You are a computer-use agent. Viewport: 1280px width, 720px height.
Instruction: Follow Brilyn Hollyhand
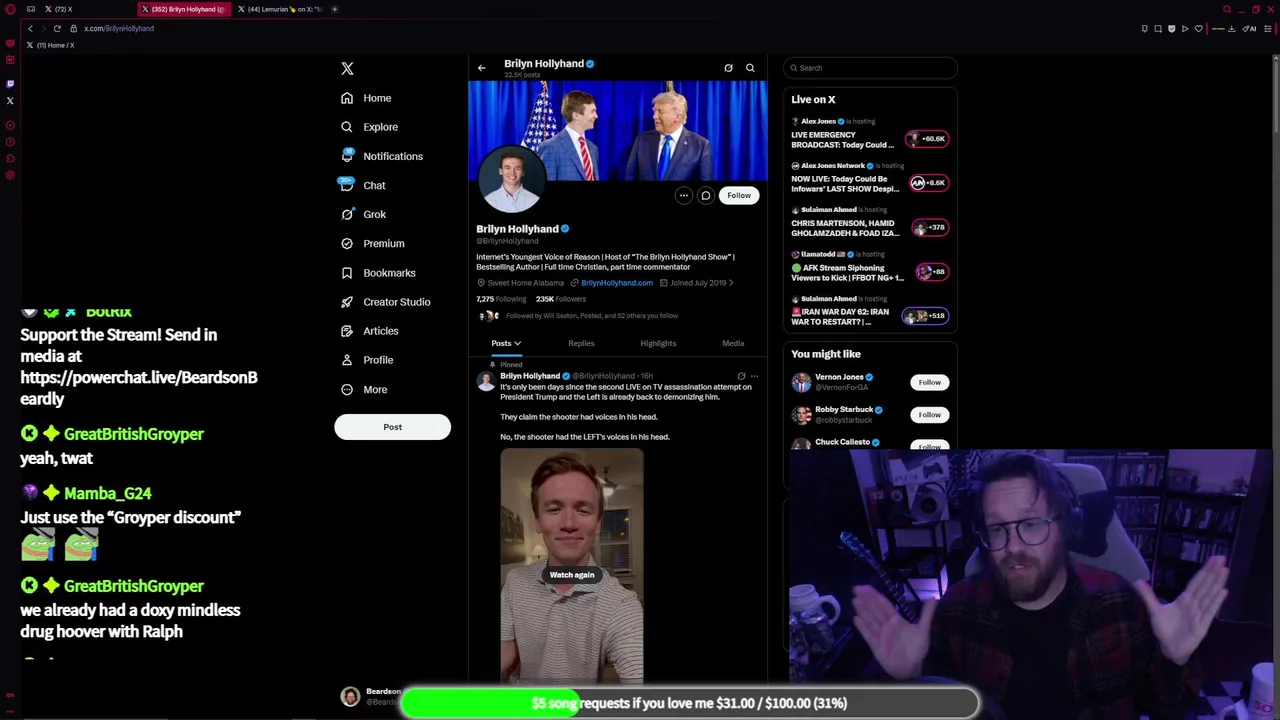click(x=739, y=196)
